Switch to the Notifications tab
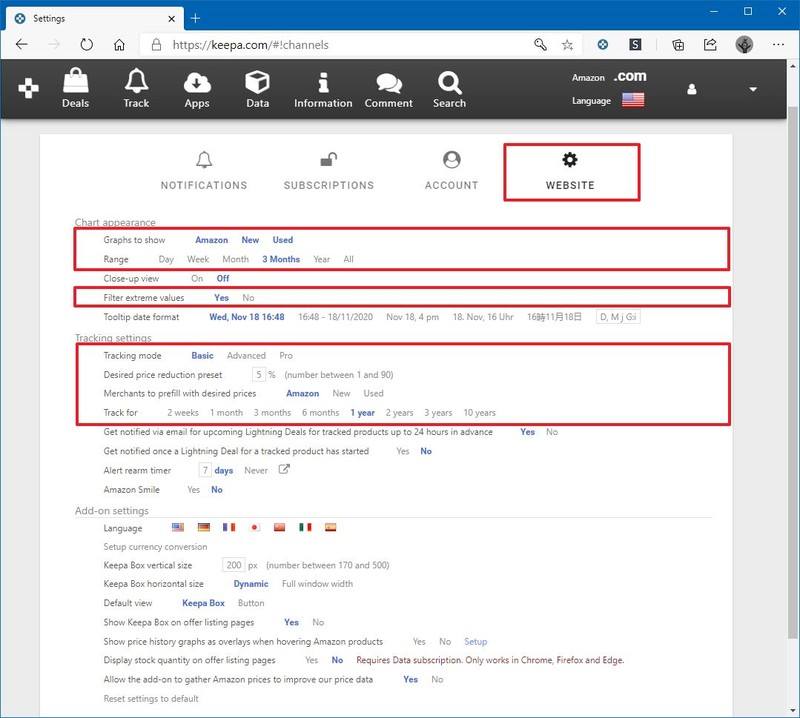This screenshot has height=718, width=800. point(204,171)
